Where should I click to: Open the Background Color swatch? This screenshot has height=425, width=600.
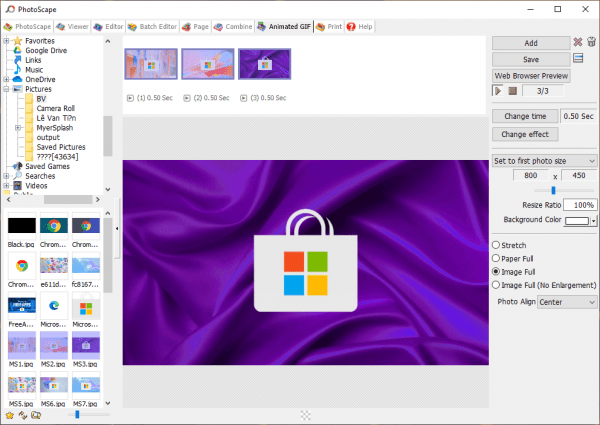[x=577, y=221]
